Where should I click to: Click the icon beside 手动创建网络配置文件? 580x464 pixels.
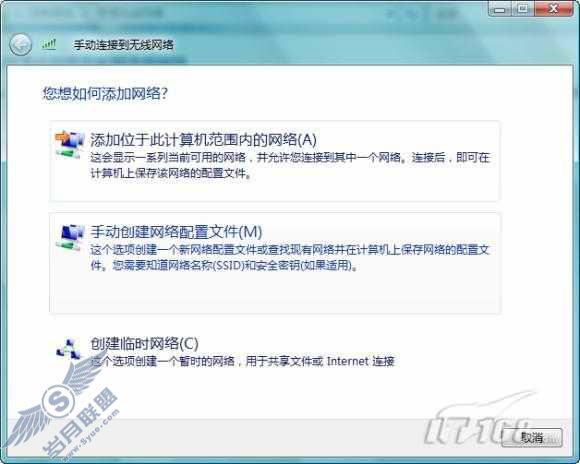coord(69,237)
